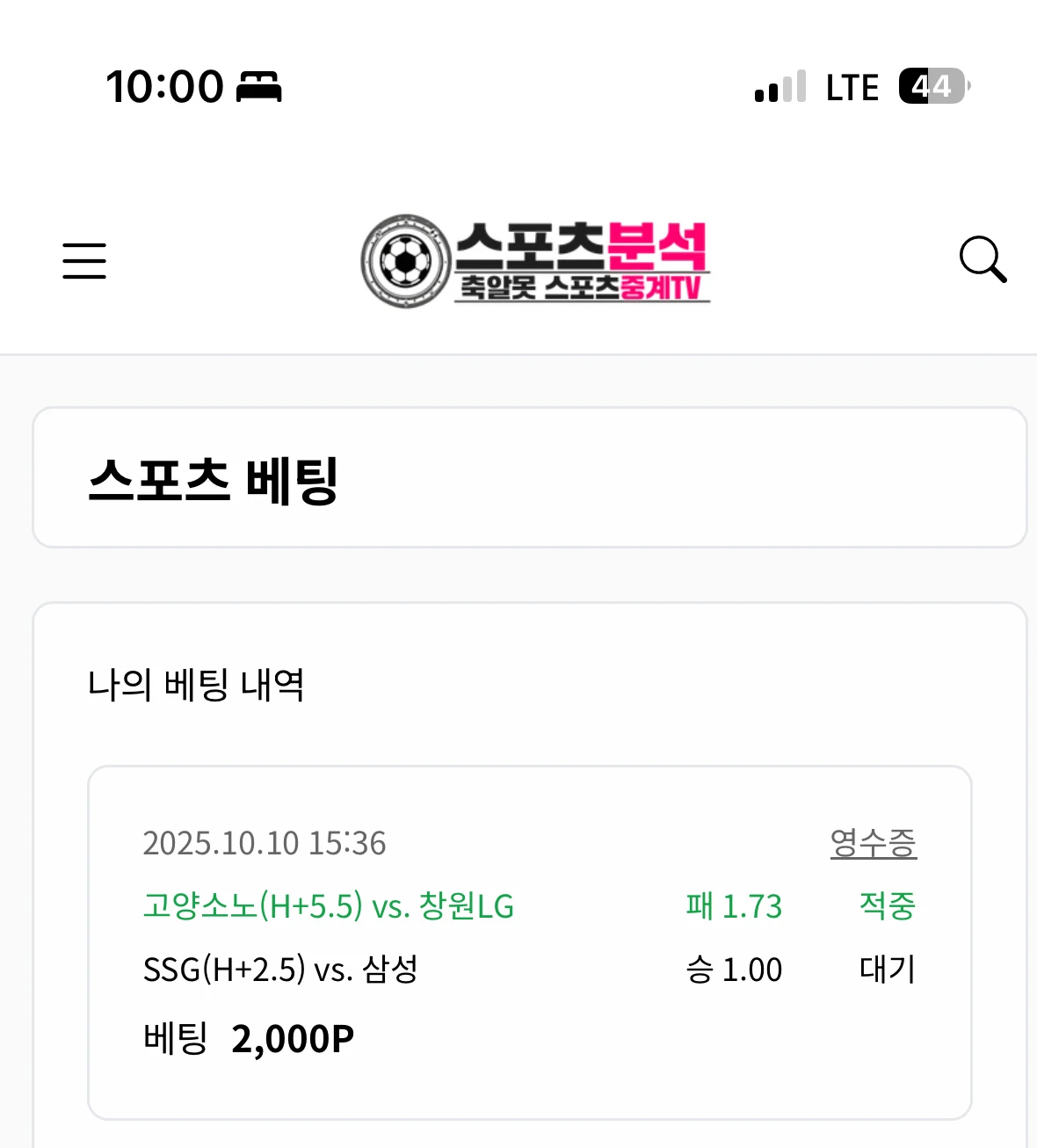Tap the soccer ball logo emblem
Viewport: 1037px width, 1148px height.
click(406, 261)
